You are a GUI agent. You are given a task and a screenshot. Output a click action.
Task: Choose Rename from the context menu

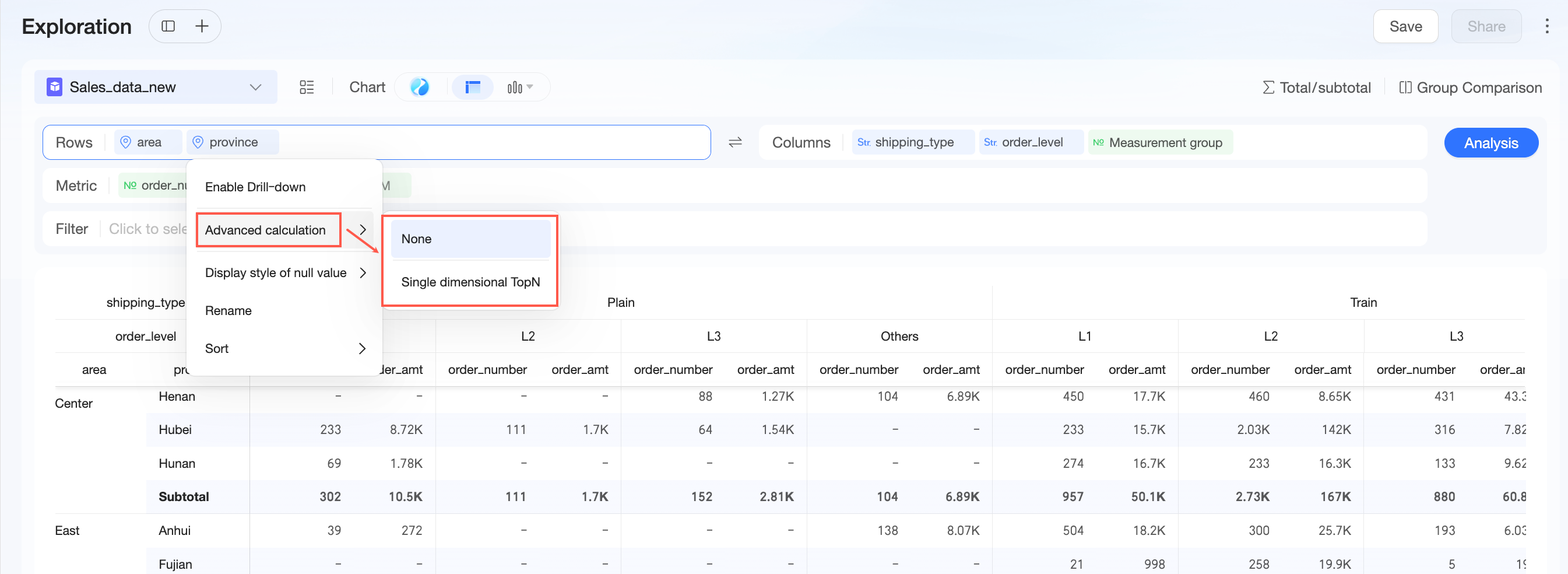point(228,310)
